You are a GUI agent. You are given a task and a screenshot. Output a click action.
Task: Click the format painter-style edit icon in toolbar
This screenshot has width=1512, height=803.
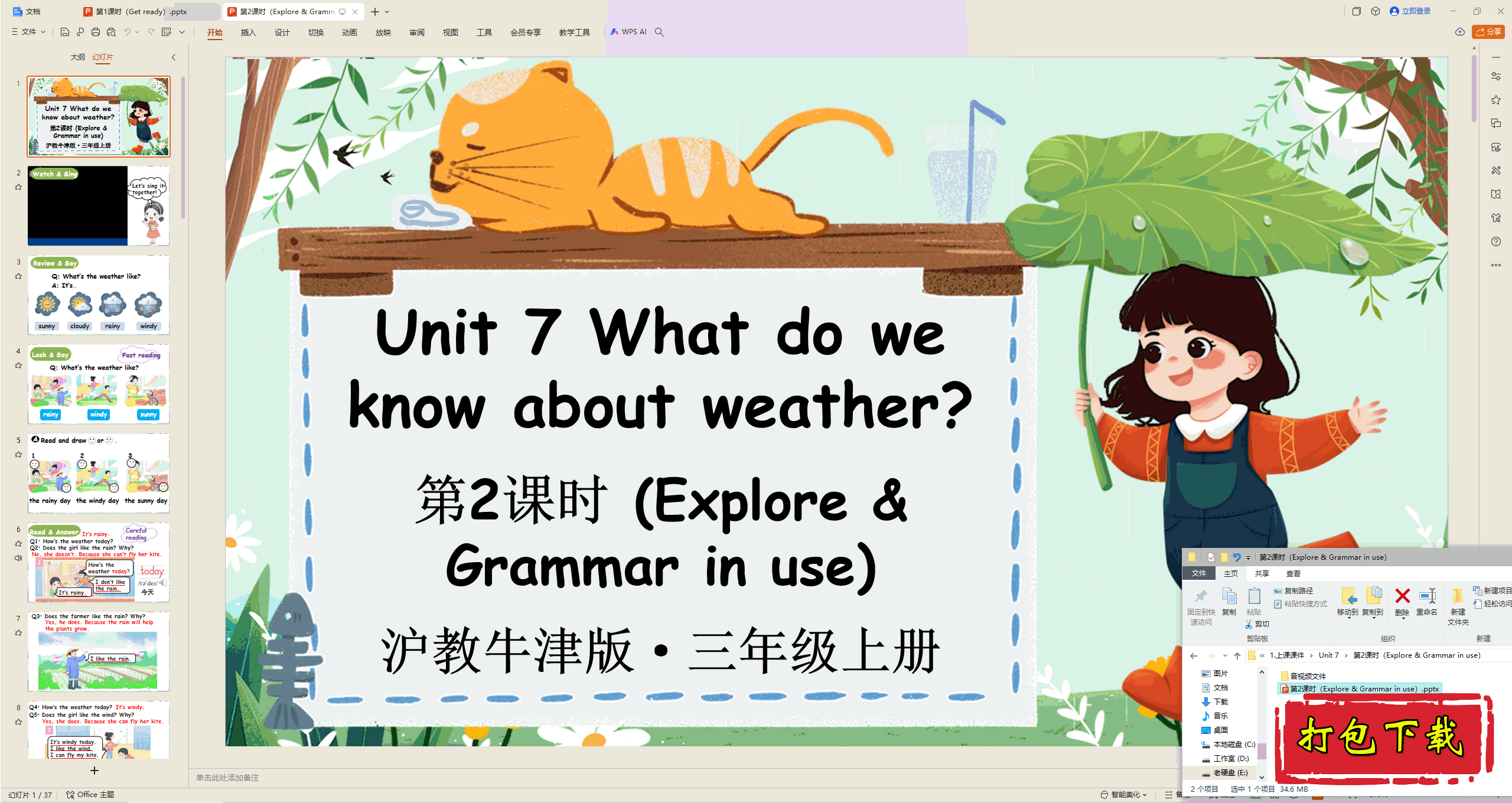click(167, 32)
